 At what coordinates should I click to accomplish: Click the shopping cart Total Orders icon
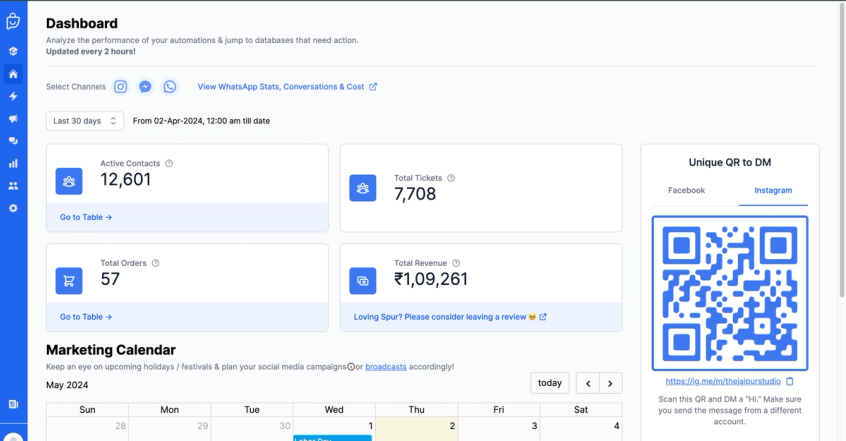(x=69, y=281)
